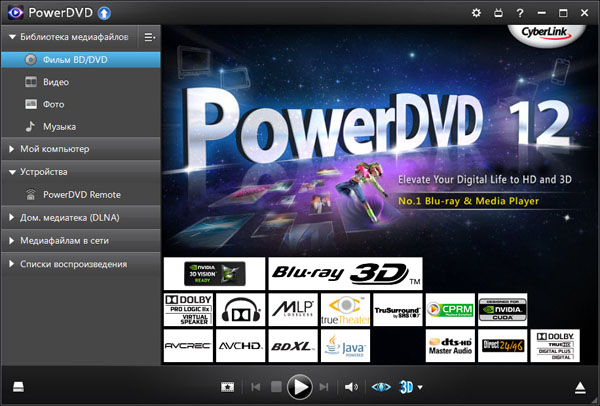Click the eject disc button

coord(580,388)
